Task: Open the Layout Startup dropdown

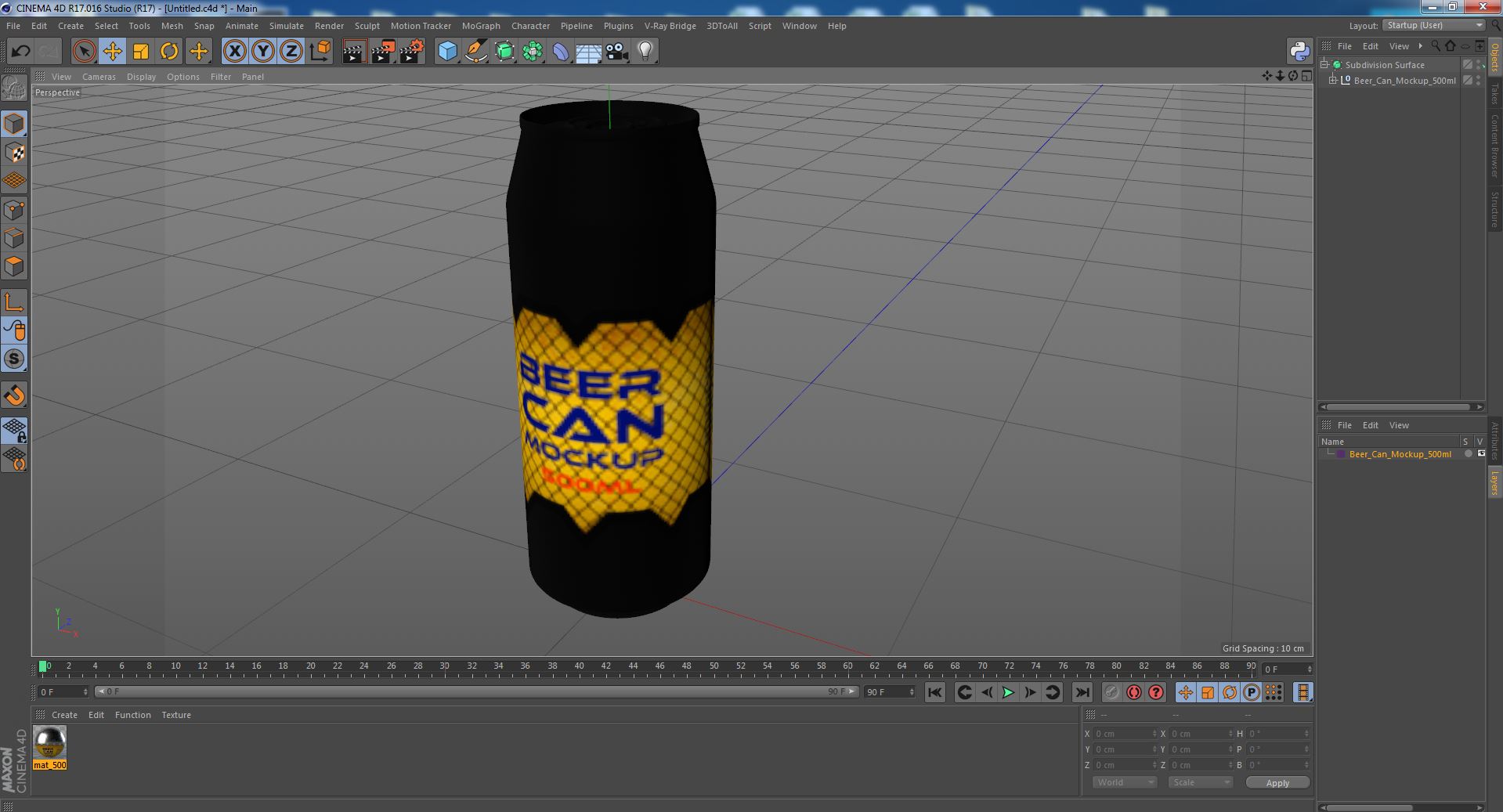Action: tap(1433, 26)
